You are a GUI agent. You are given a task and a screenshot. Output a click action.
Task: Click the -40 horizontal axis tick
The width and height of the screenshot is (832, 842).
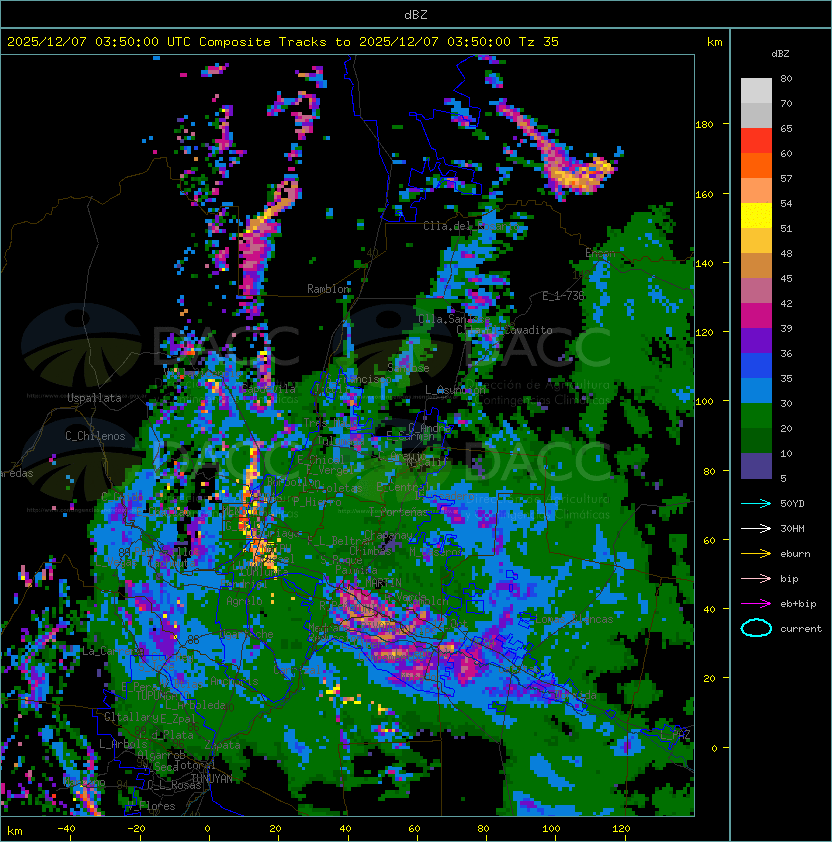tap(66, 829)
